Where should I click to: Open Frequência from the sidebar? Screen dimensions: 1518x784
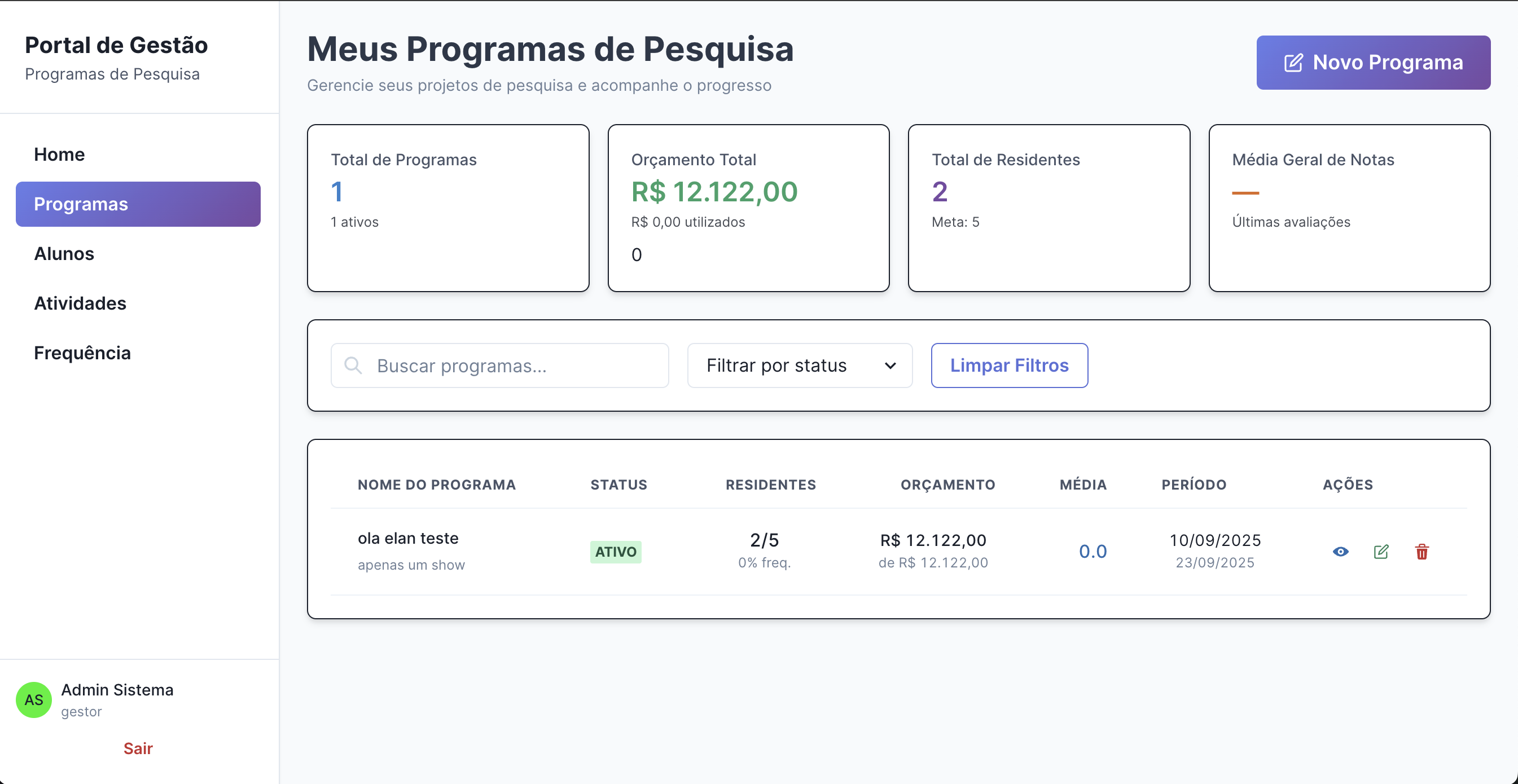(x=82, y=353)
